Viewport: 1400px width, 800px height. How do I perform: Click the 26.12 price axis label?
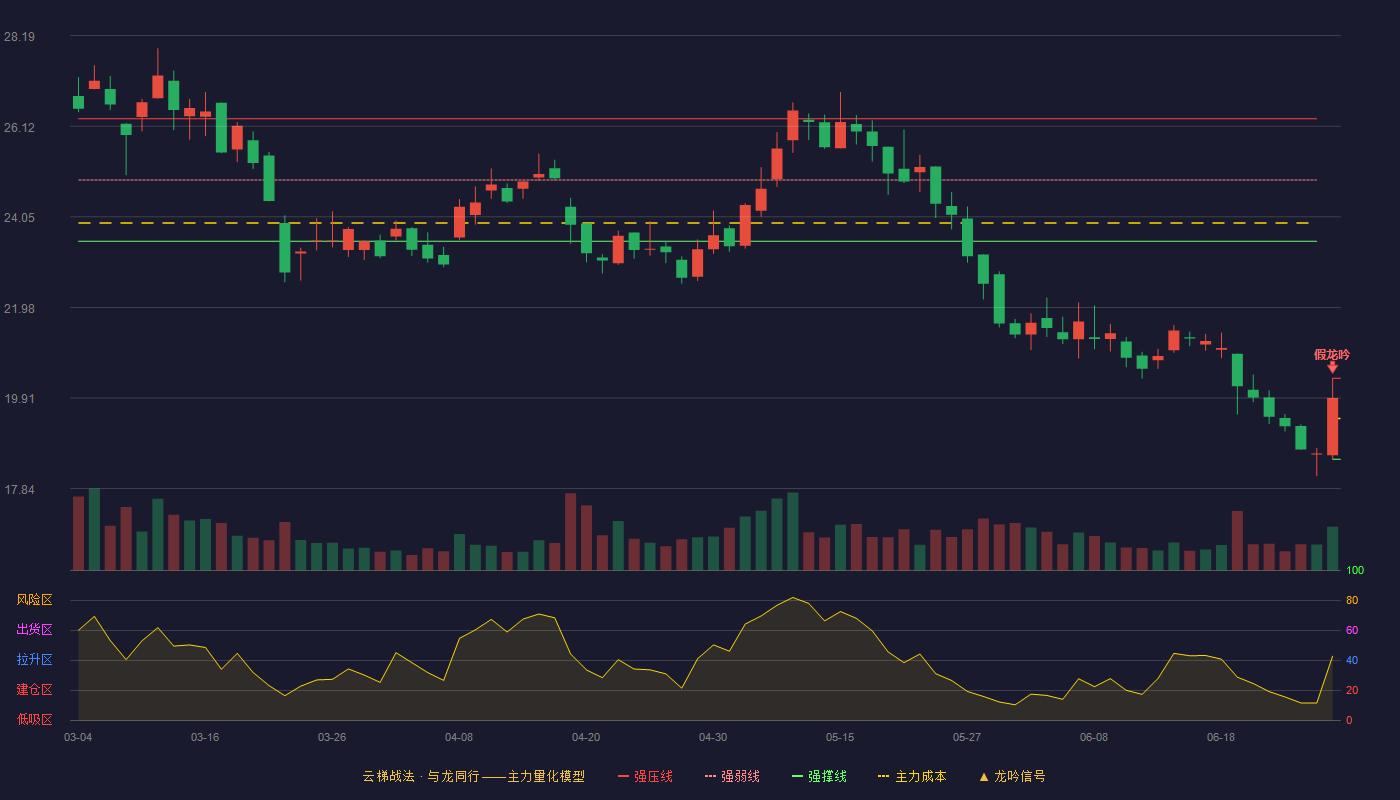click(x=19, y=127)
